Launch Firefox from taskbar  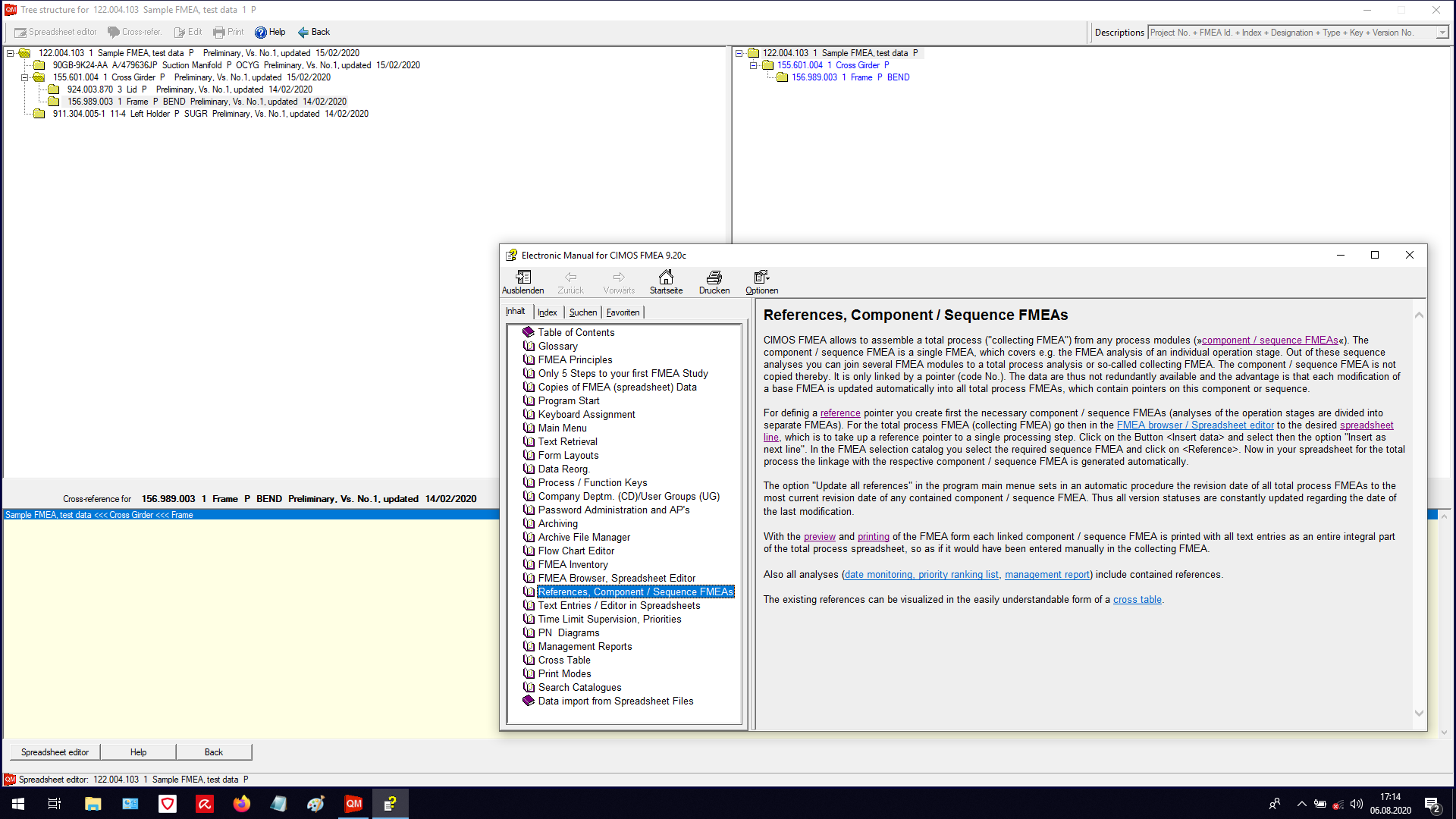pos(241,804)
